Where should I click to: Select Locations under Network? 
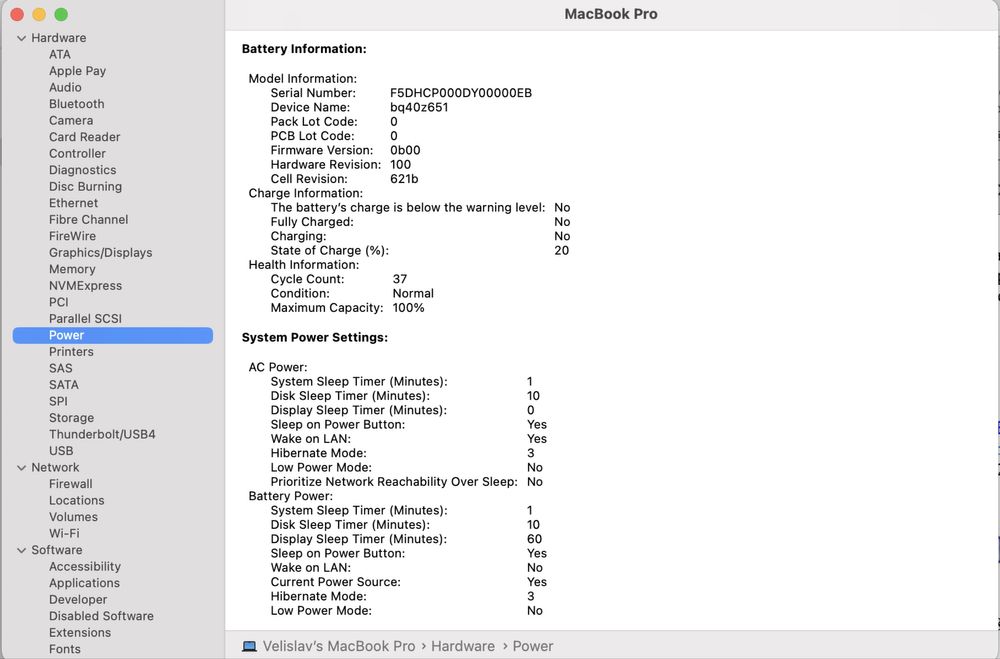point(77,501)
